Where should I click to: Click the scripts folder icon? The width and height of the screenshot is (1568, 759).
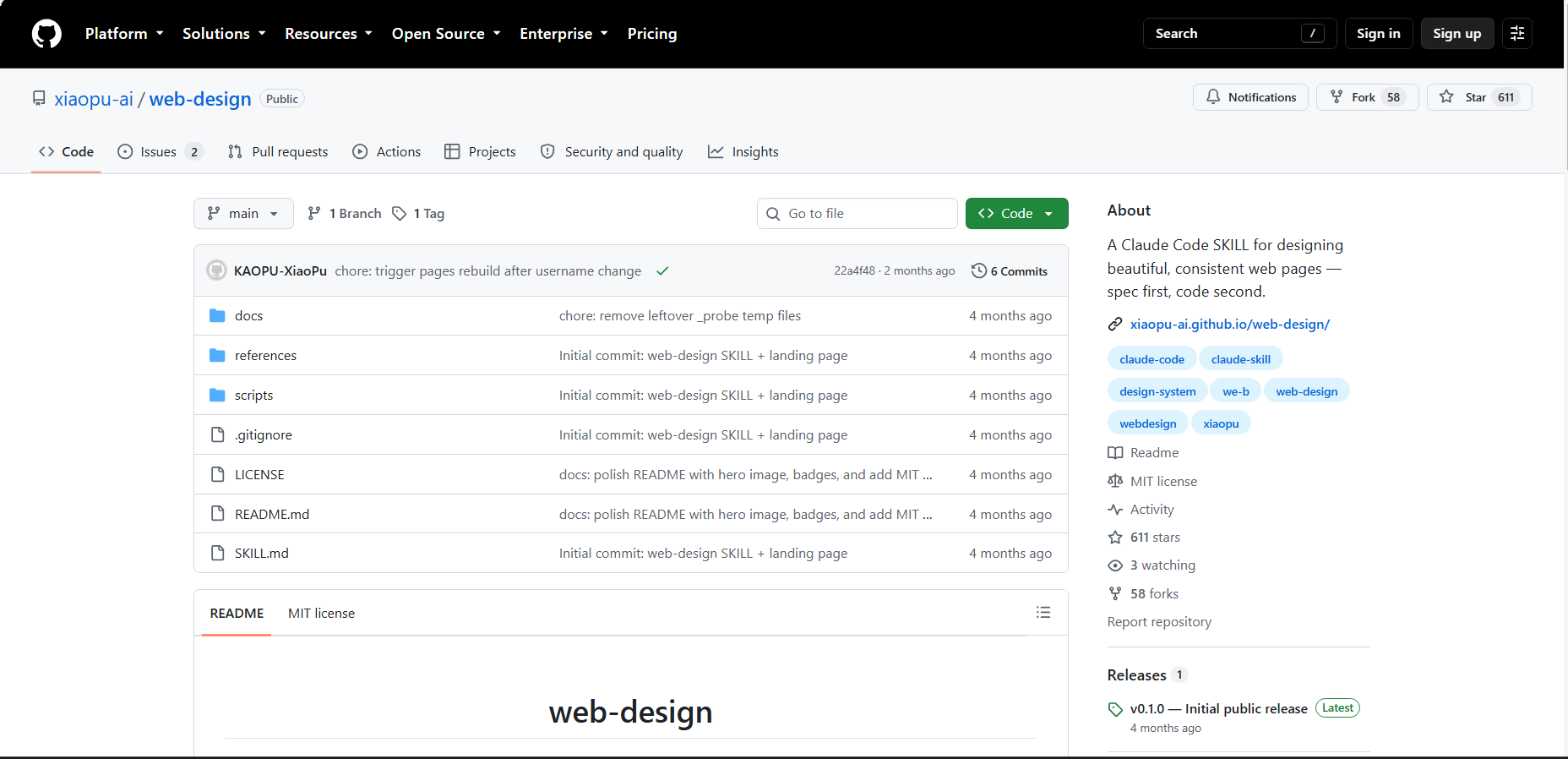pyautogui.click(x=217, y=395)
